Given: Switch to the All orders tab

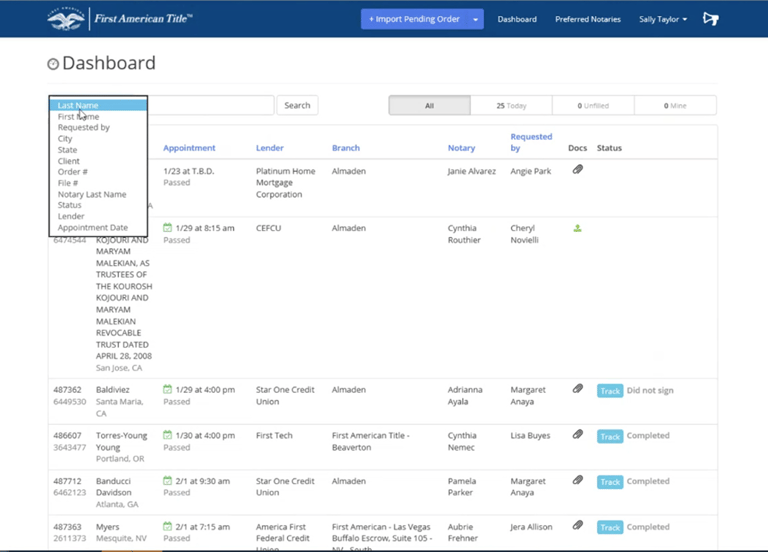Looking at the screenshot, I should [430, 105].
